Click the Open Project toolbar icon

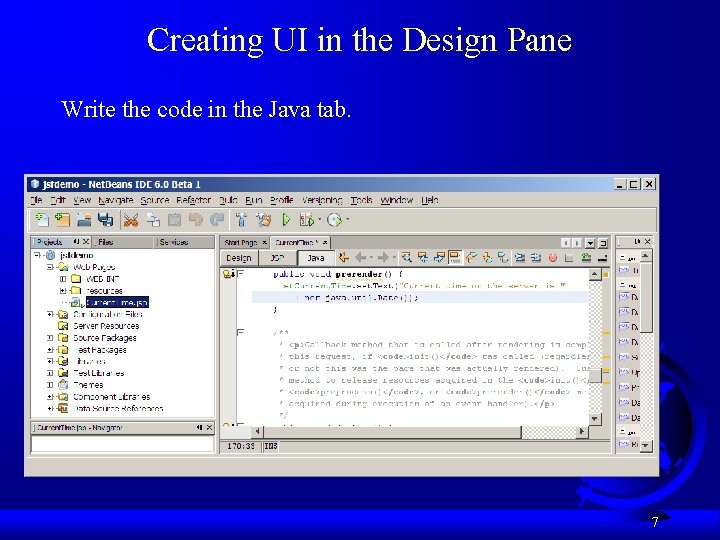84,220
